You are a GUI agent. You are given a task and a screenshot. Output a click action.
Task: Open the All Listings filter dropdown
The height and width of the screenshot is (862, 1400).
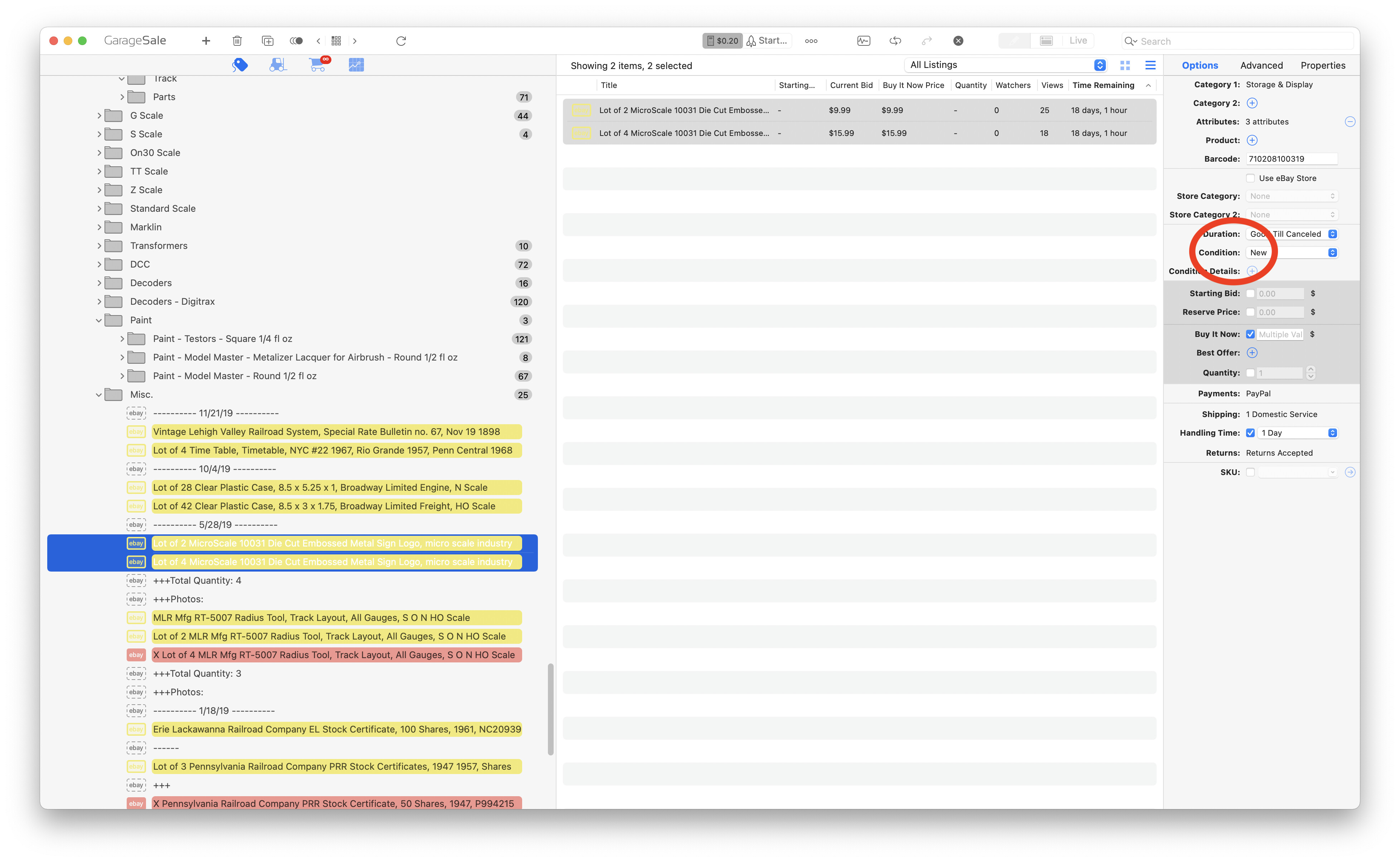tap(1005, 65)
